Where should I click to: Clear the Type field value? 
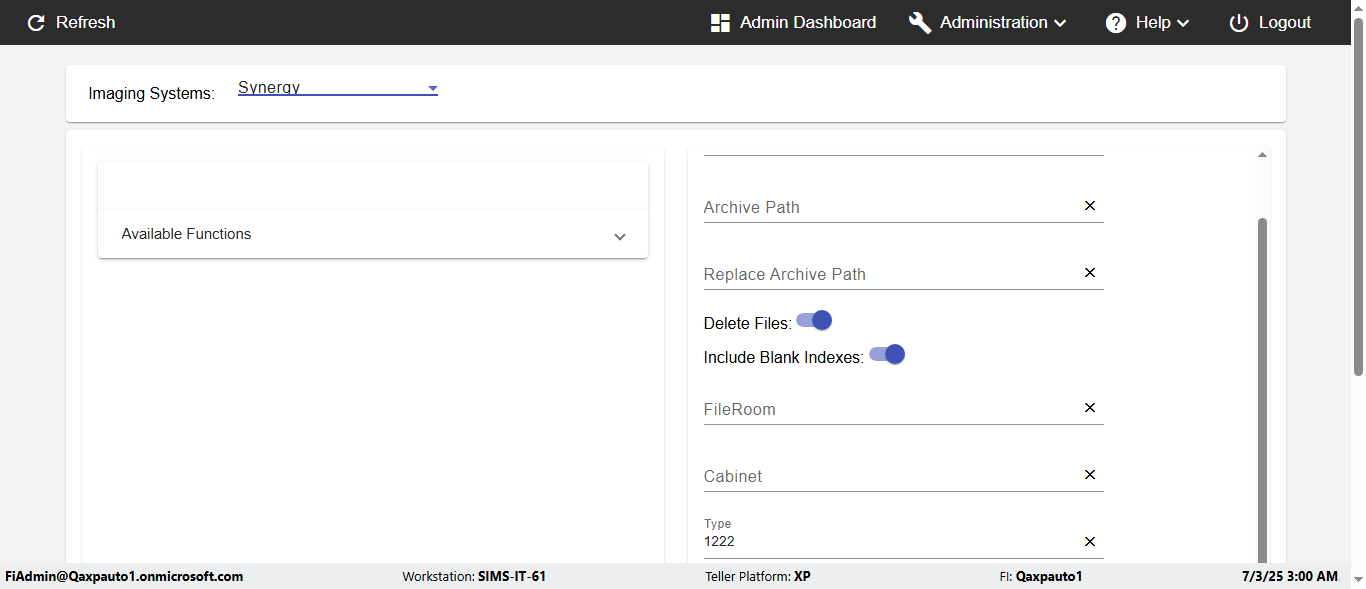point(1090,542)
